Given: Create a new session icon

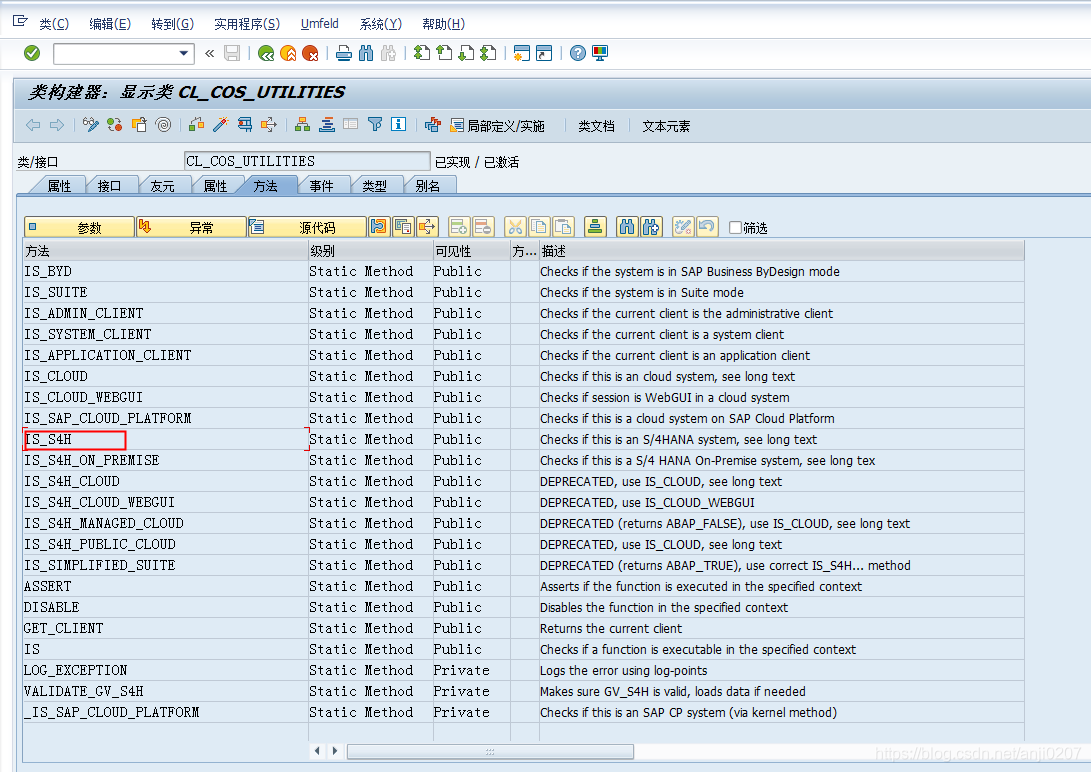Looking at the screenshot, I should 522,53.
